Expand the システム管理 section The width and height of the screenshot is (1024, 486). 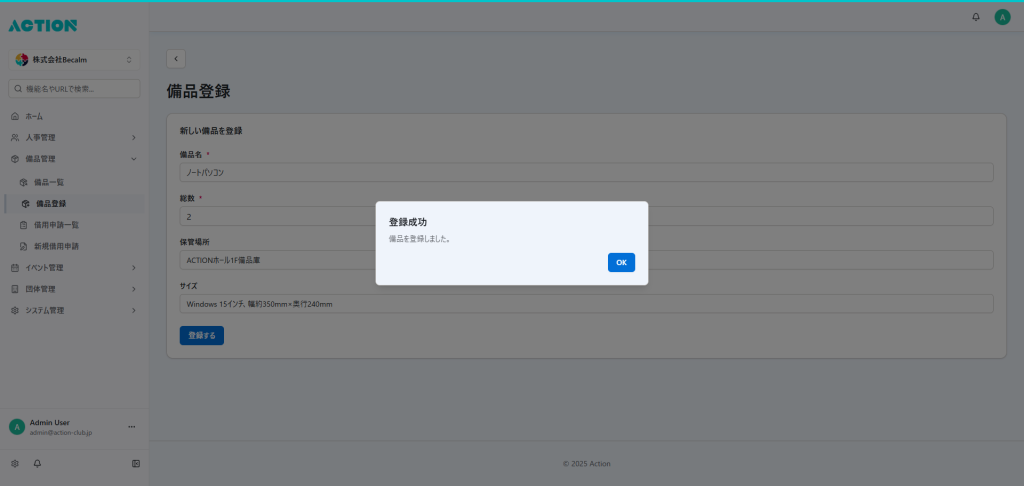74,311
